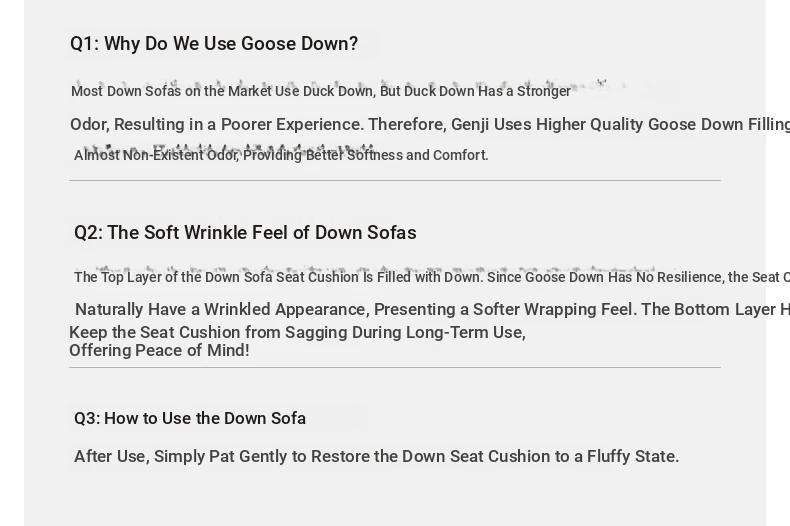Click the words Fluffy State at the end
790x526 pixels.
tap(633, 456)
